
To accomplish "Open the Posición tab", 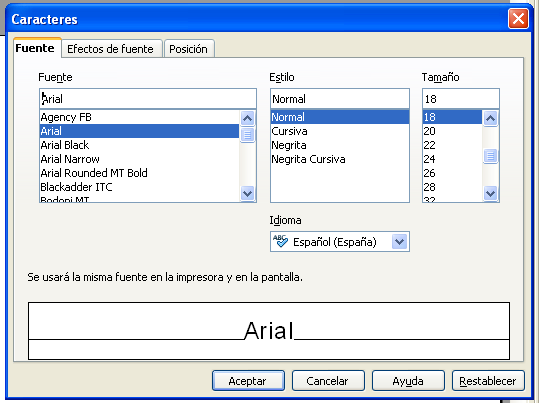I will [188, 49].
